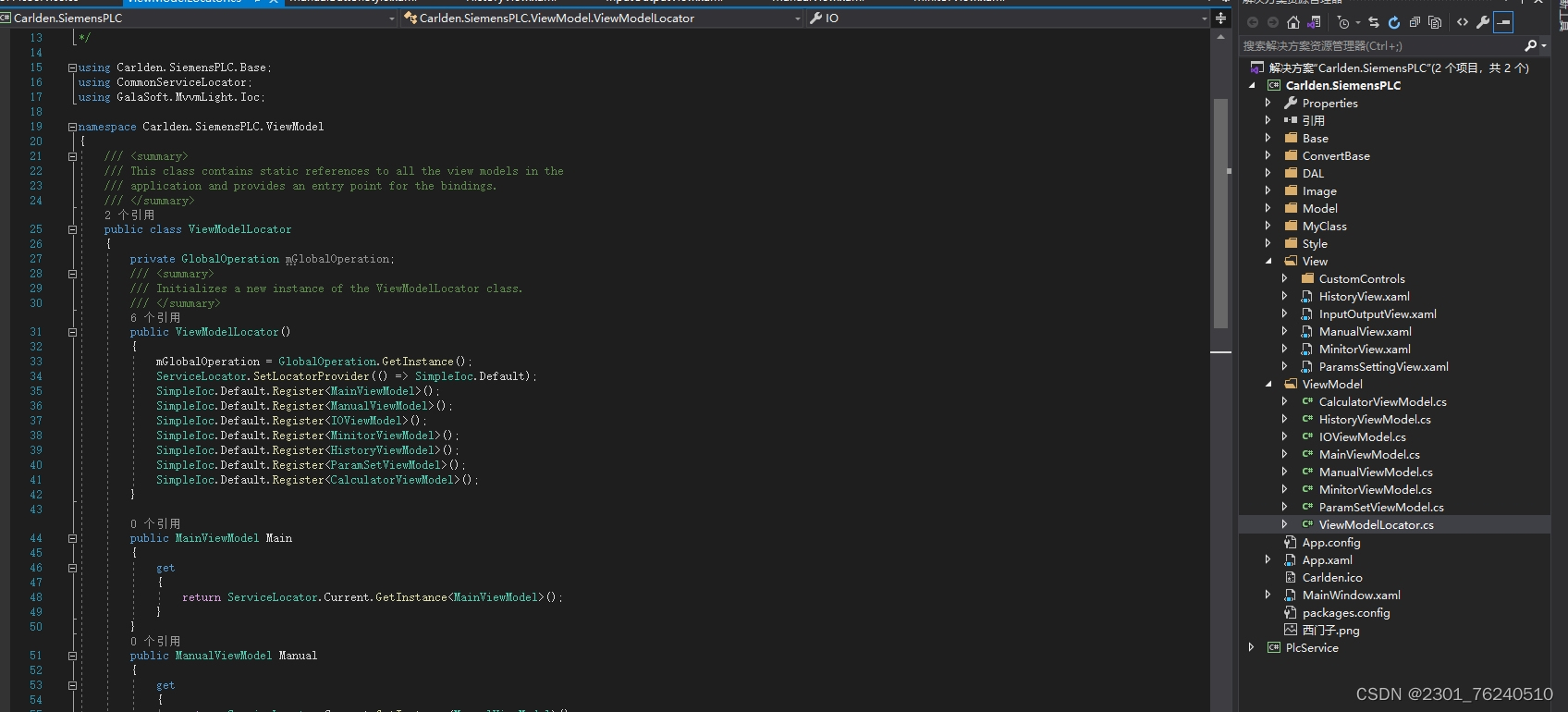This screenshot has width=1568, height=712.
Task: Click the '6 个引用' CodeLens above constructor
Action: click(155, 317)
